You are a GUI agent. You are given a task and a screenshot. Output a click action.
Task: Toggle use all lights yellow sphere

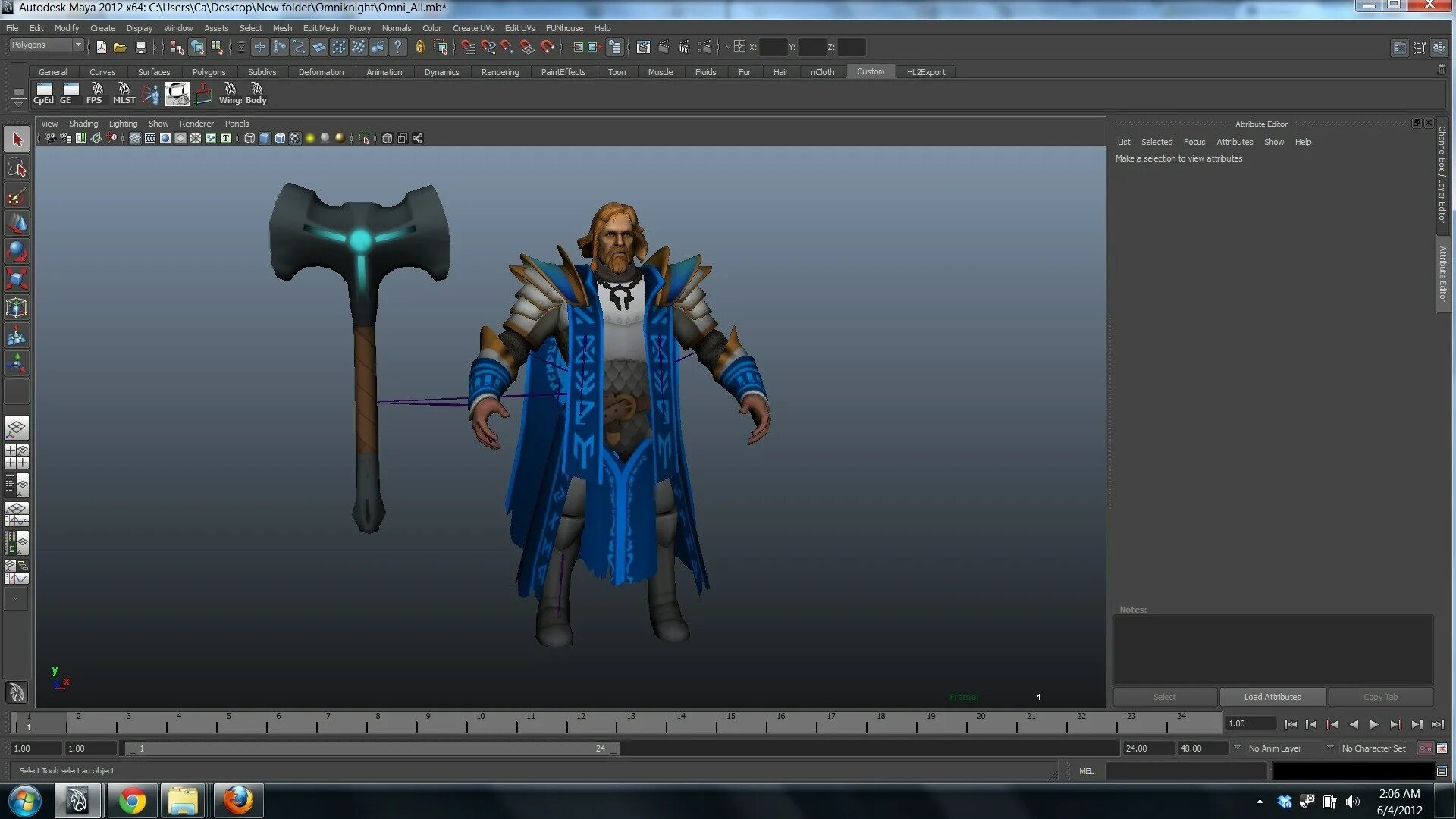pyautogui.click(x=310, y=138)
